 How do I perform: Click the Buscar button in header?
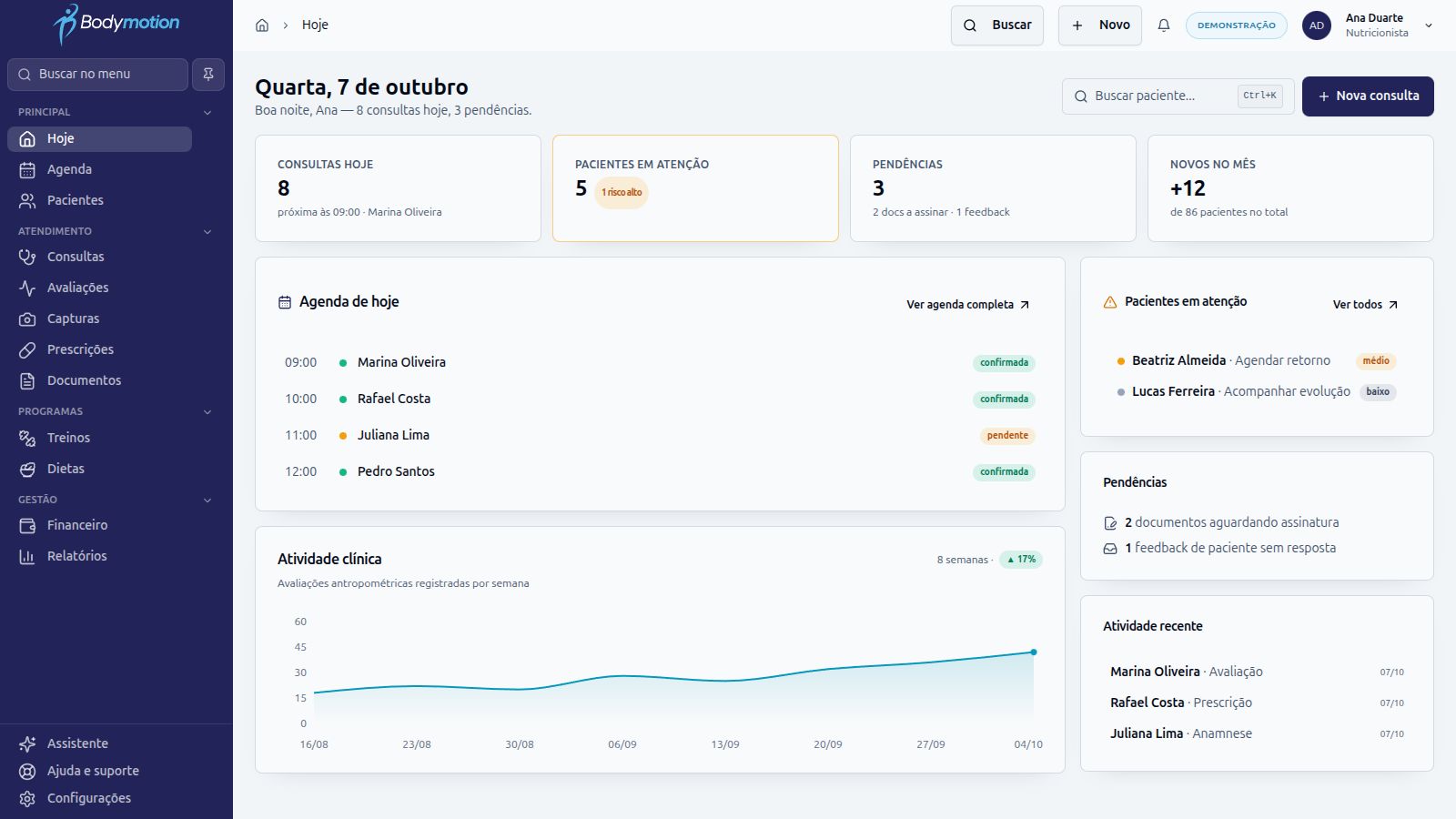coord(997,25)
